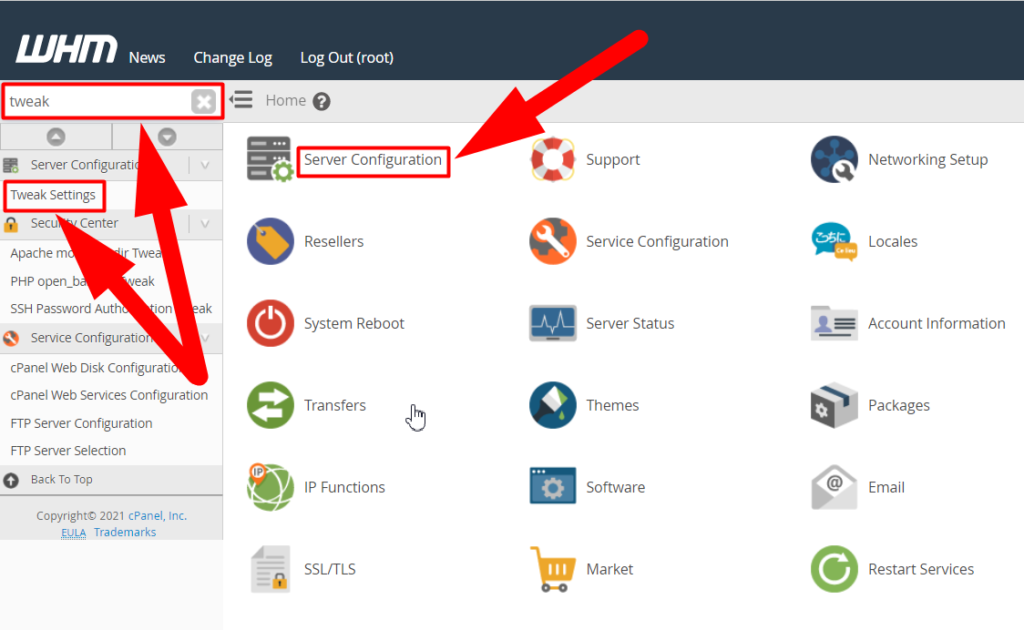Image resolution: width=1024 pixels, height=630 pixels.
Task: Click the Server Status text label
Action: click(630, 323)
